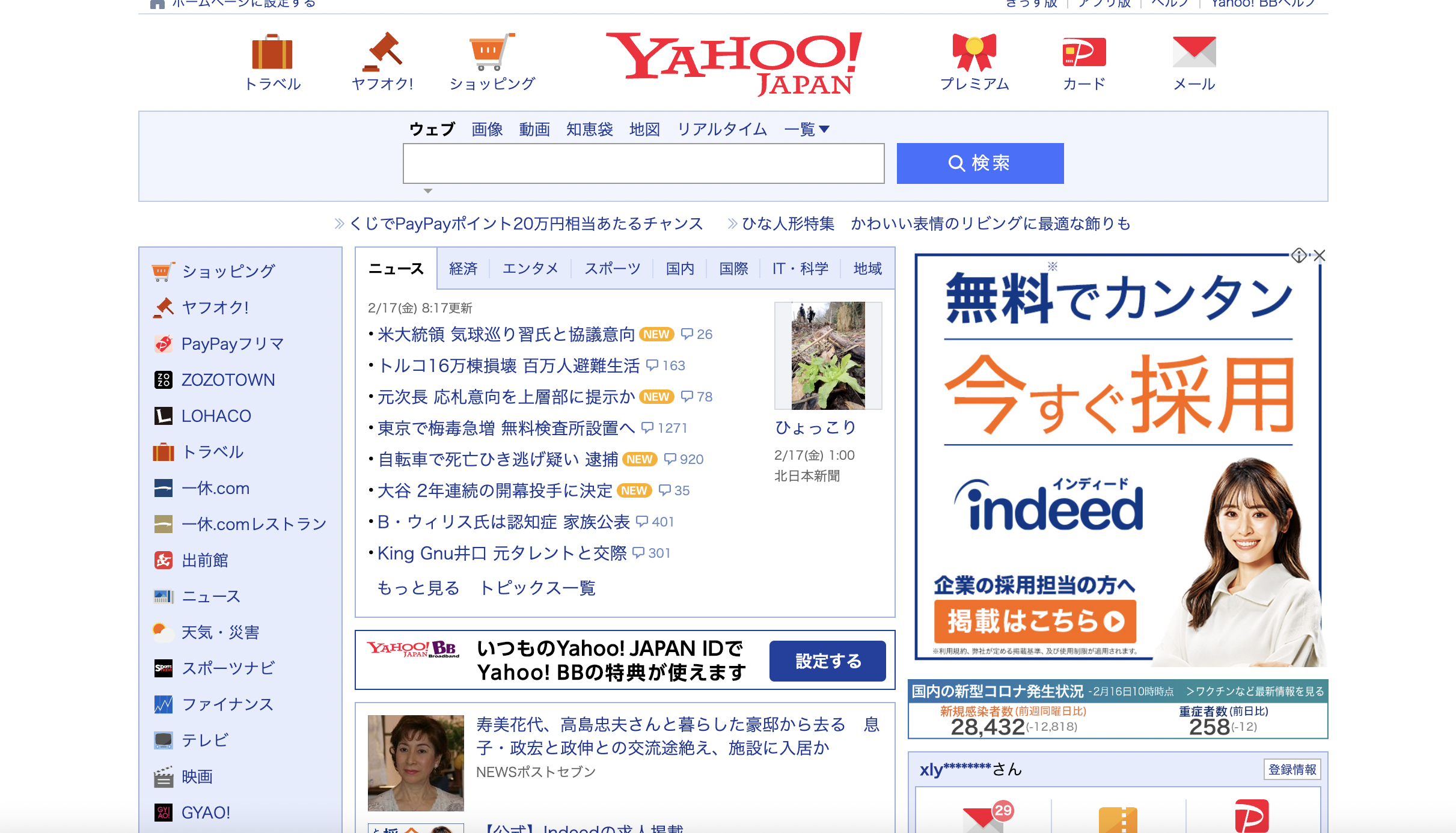Open sidebar ZOZOTOWN icon
The image size is (1456, 833).
tap(163, 380)
